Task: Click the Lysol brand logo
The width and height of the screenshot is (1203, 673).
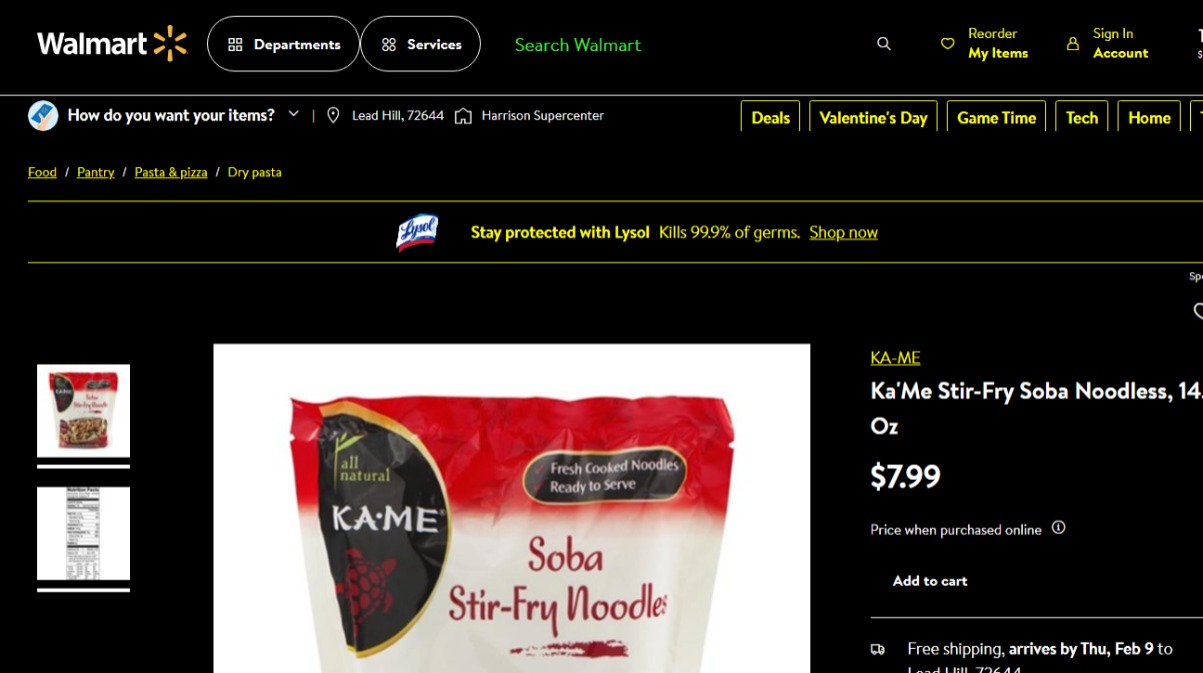Action: point(417,232)
